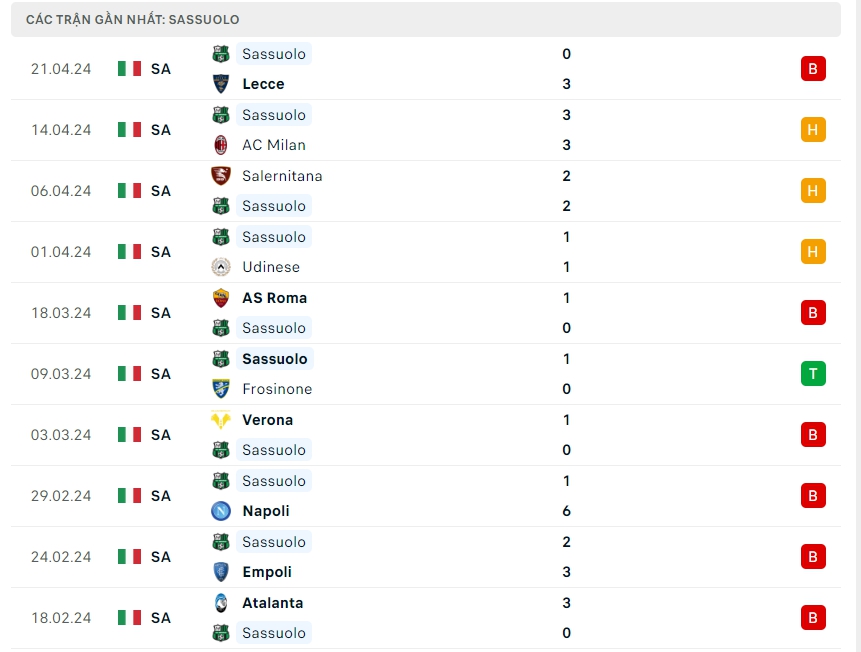
Task: Select the Atalanta team name
Action: coord(272,603)
